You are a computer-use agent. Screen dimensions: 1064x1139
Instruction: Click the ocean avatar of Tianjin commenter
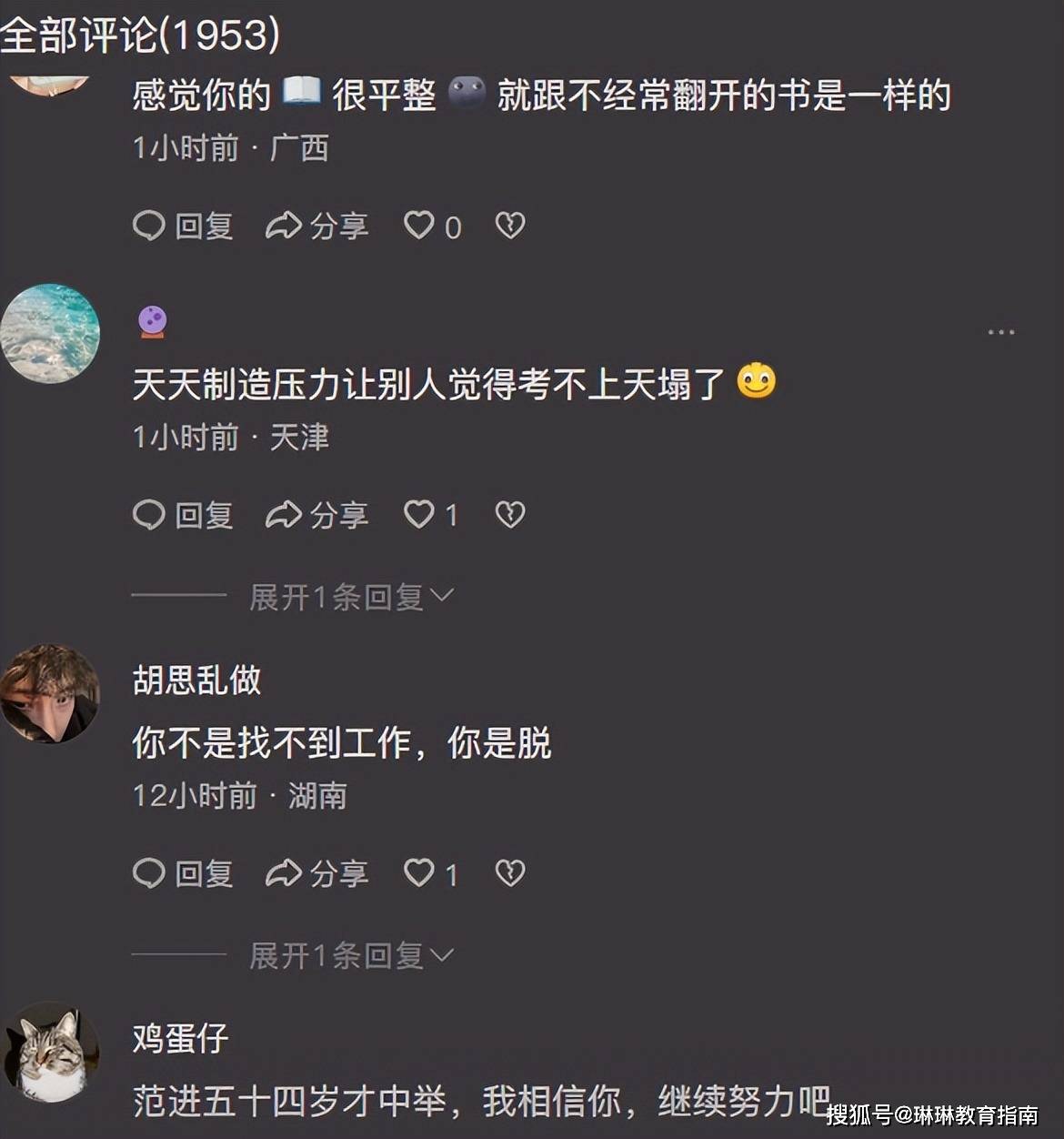[50, 333]
